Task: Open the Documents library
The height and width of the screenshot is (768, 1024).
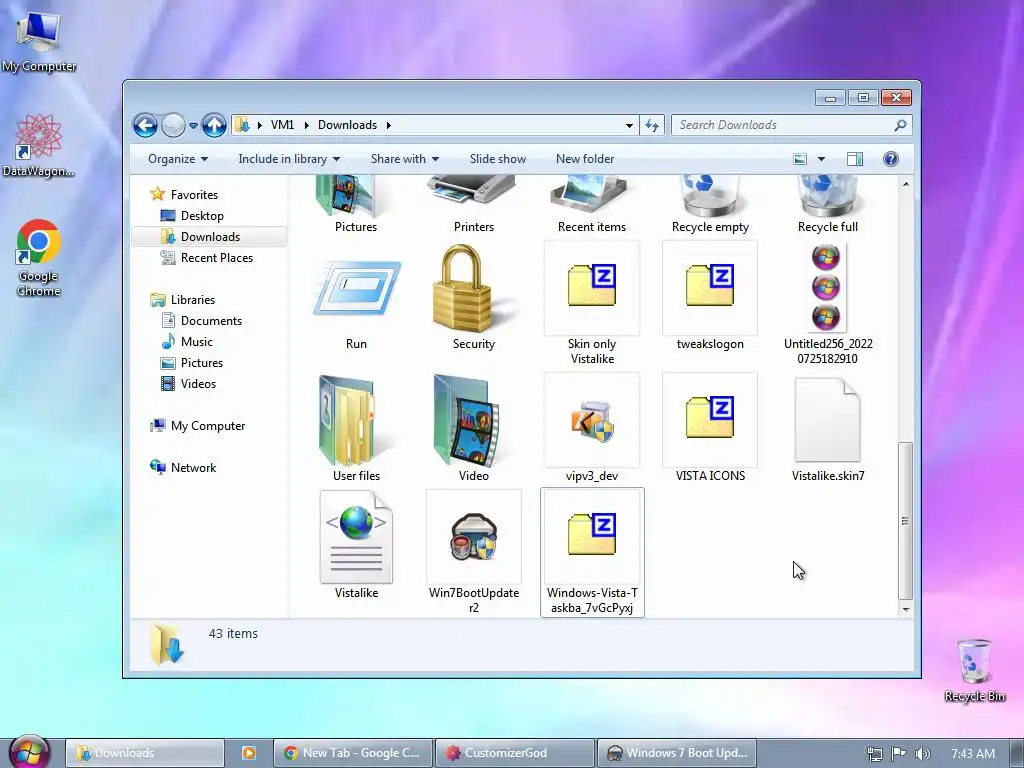Action: click(211, 320)
